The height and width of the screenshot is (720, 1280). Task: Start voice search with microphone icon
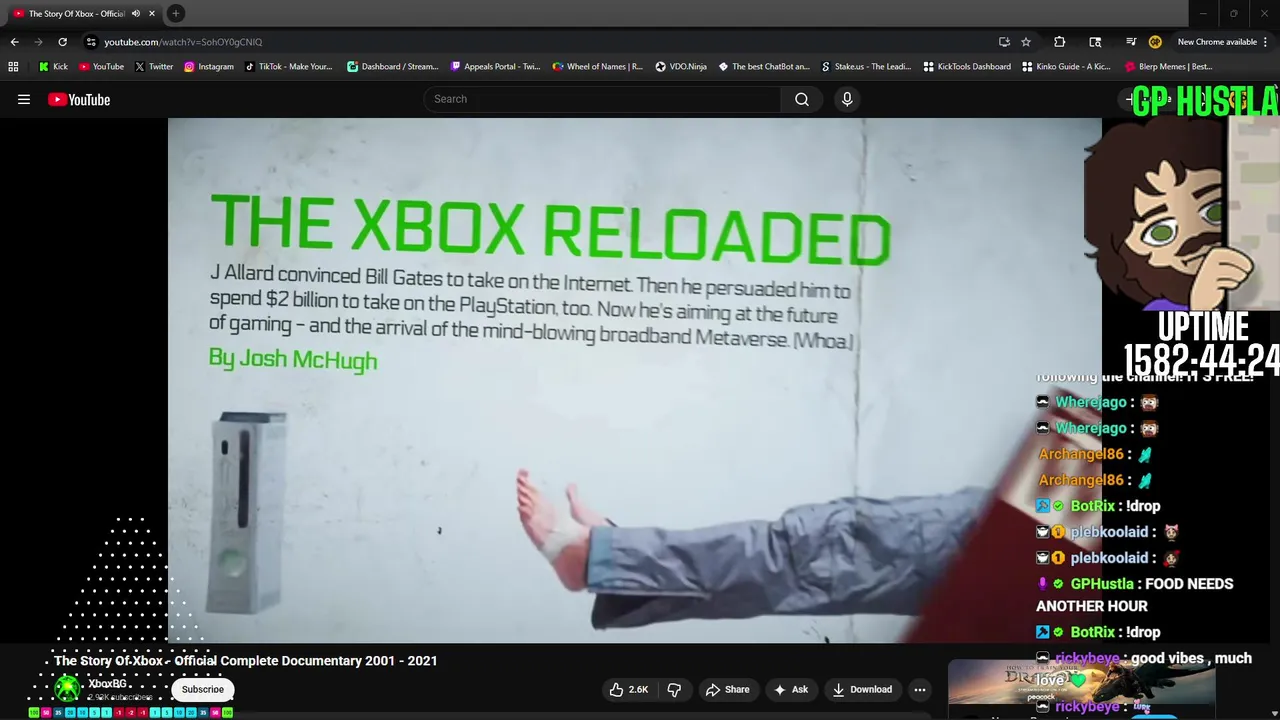[x=847, y=99]
